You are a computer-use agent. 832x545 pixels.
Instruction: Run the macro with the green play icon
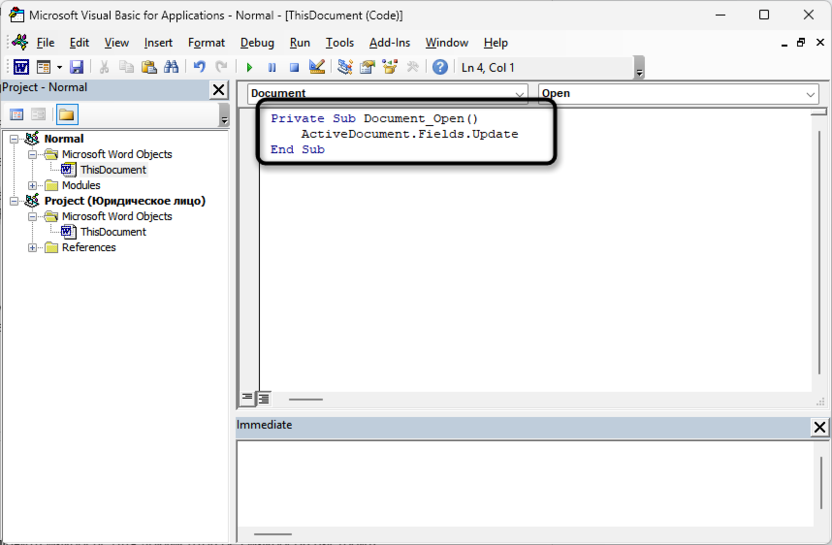(x=250, y=67)
